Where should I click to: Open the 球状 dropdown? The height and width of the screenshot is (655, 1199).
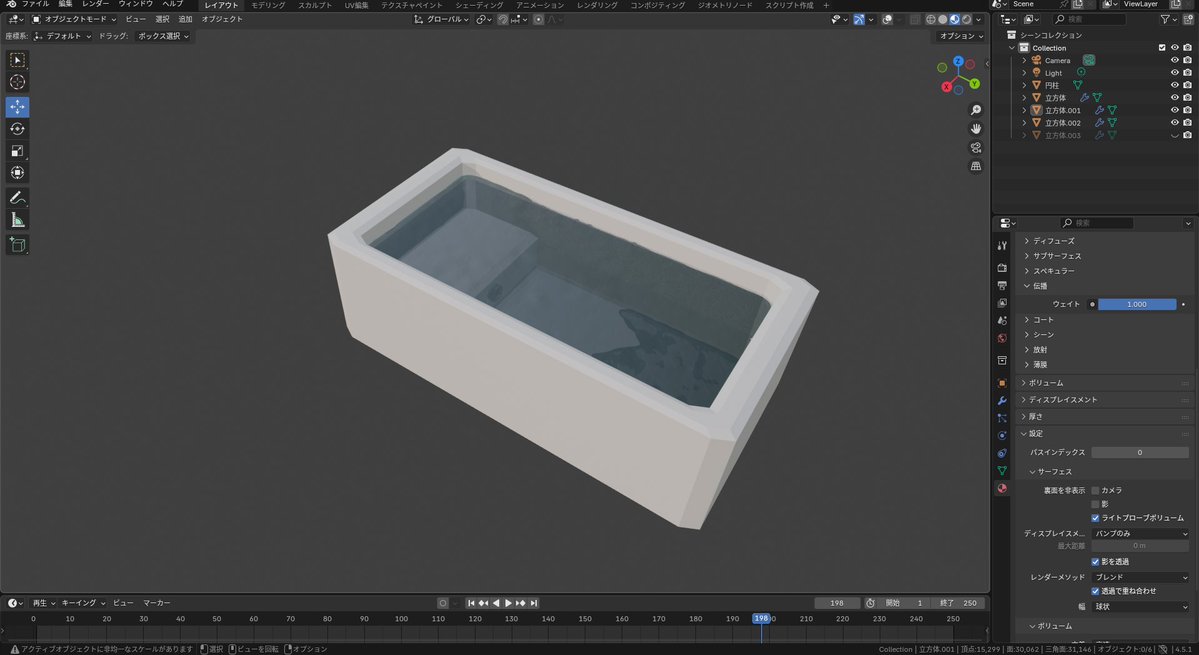coord(1140,607)
